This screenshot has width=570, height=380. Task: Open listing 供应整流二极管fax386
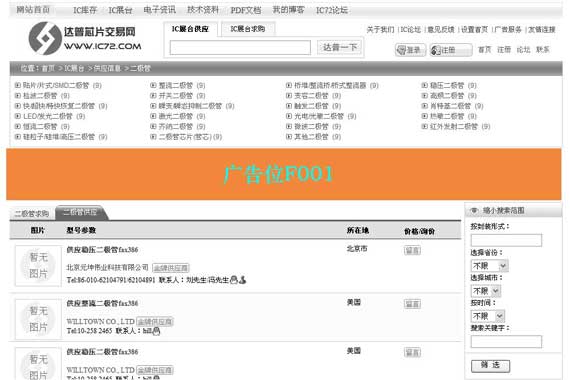[x=102, y=303]
